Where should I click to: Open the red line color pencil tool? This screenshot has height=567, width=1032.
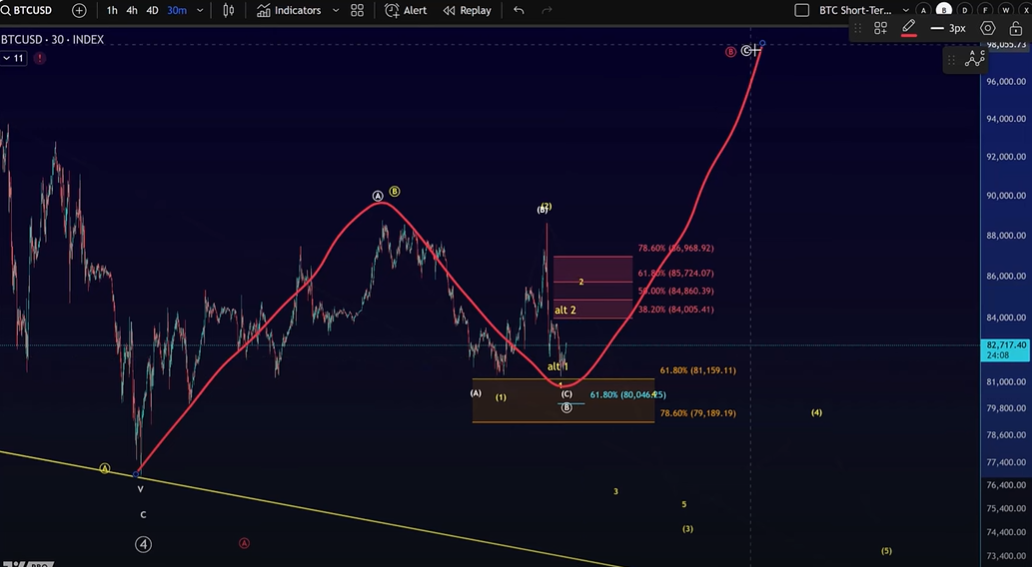tap(909, 28)
